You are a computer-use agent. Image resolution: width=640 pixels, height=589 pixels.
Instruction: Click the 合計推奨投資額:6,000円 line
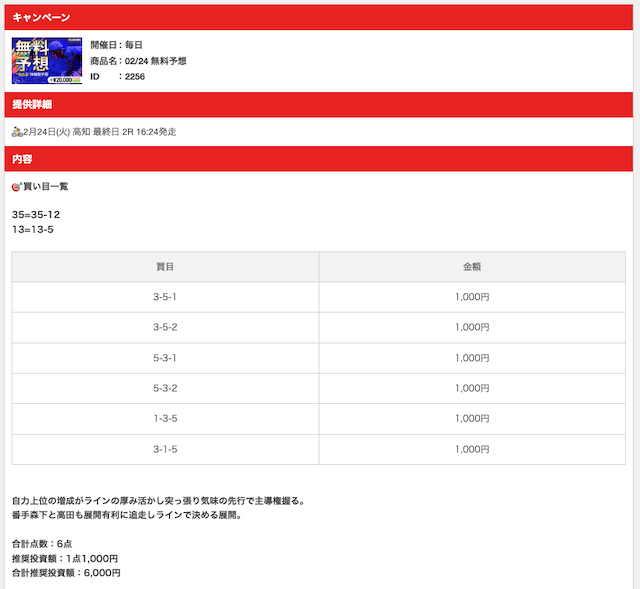coord(66,573)
